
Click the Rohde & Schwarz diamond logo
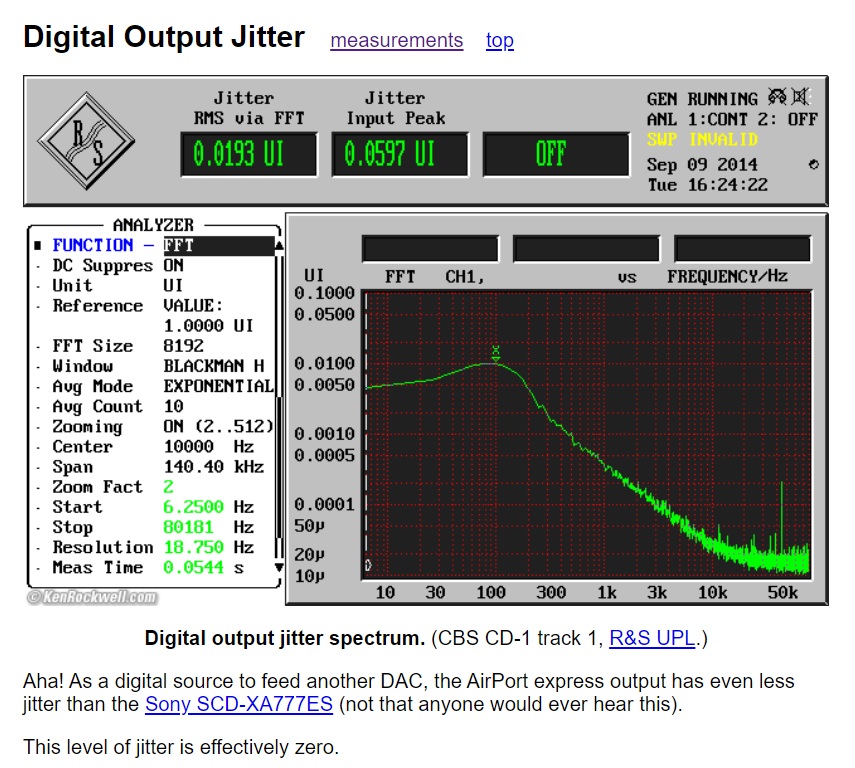86,141
